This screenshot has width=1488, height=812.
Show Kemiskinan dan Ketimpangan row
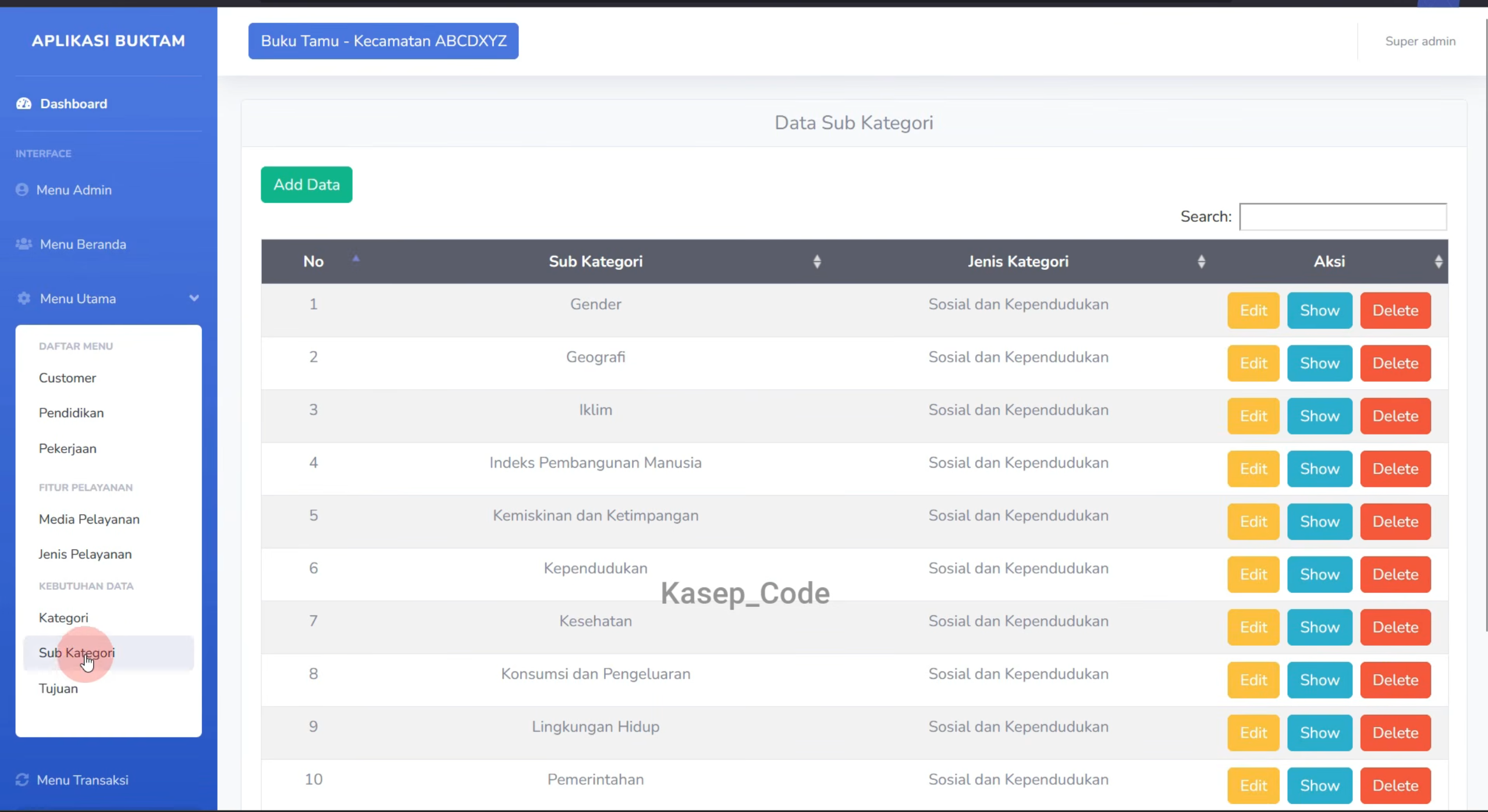pos(1320,522)
